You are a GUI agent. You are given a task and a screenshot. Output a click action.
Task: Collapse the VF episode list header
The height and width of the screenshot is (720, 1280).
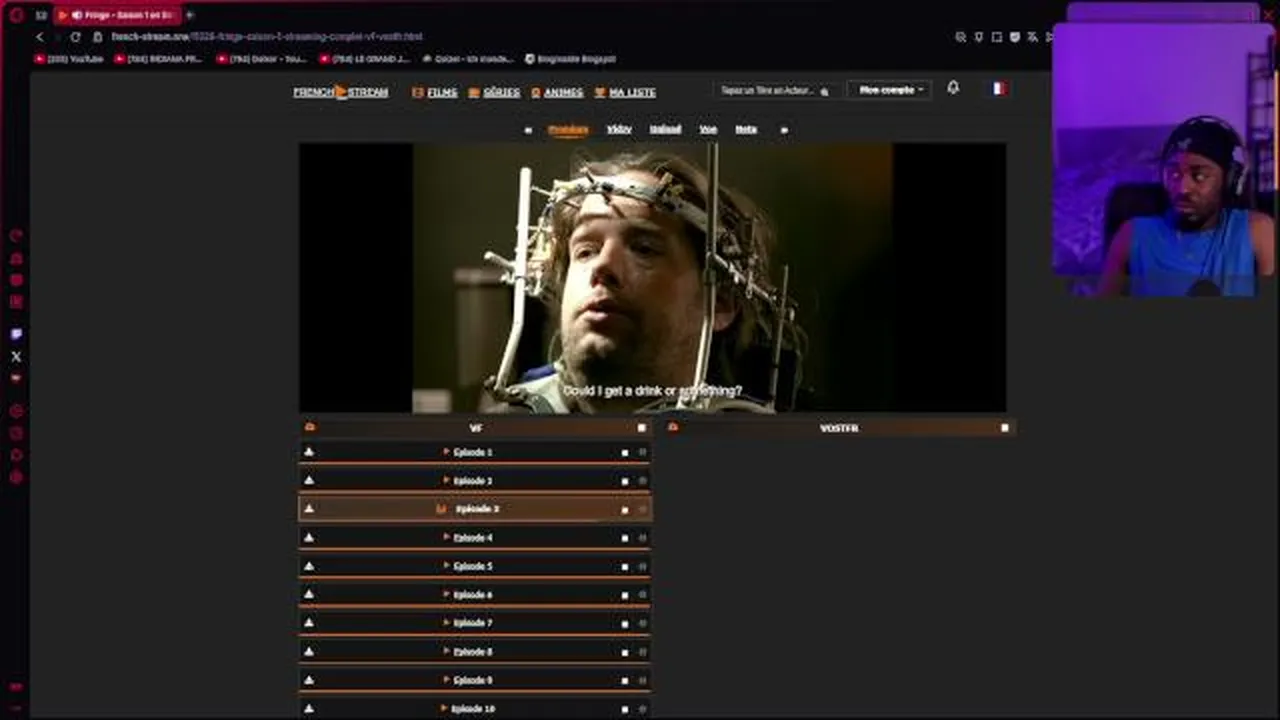[475, 428]
